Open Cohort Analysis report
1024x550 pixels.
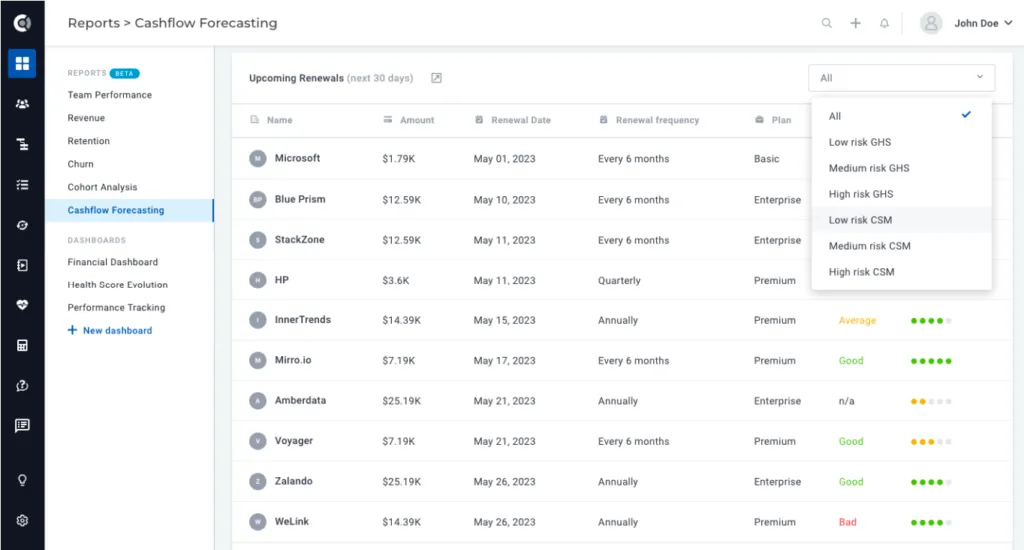tap(103, 187)
